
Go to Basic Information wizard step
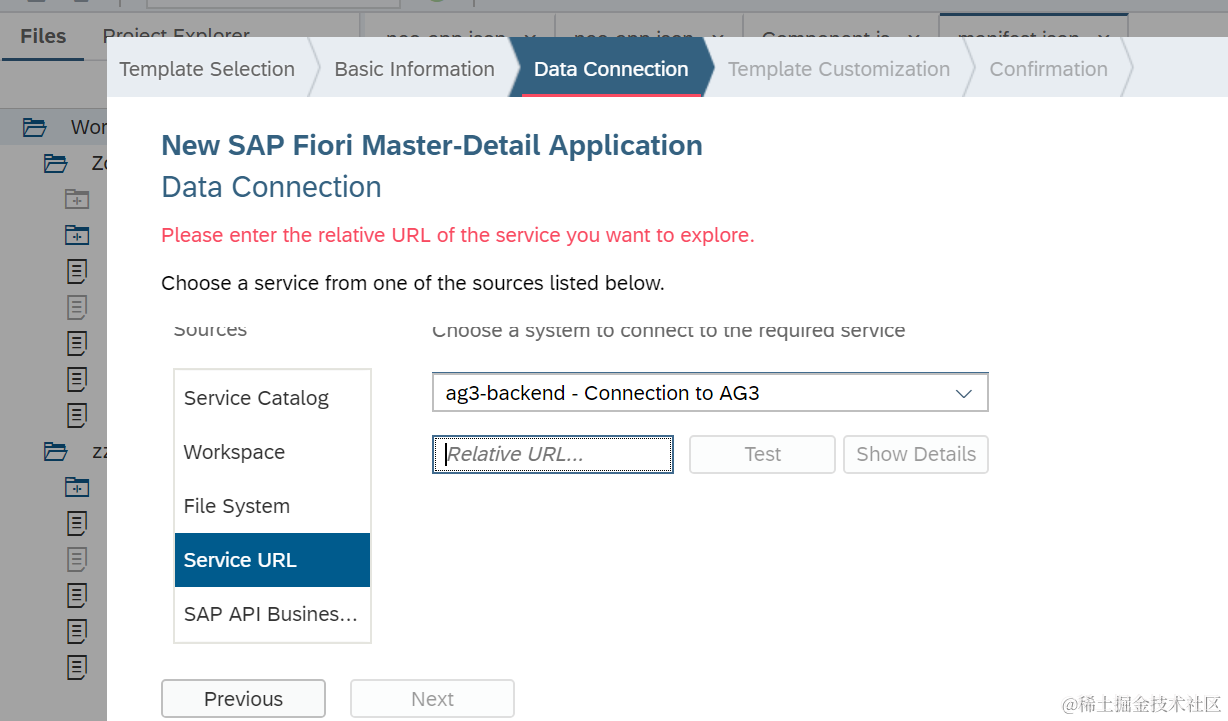[414, 69]
